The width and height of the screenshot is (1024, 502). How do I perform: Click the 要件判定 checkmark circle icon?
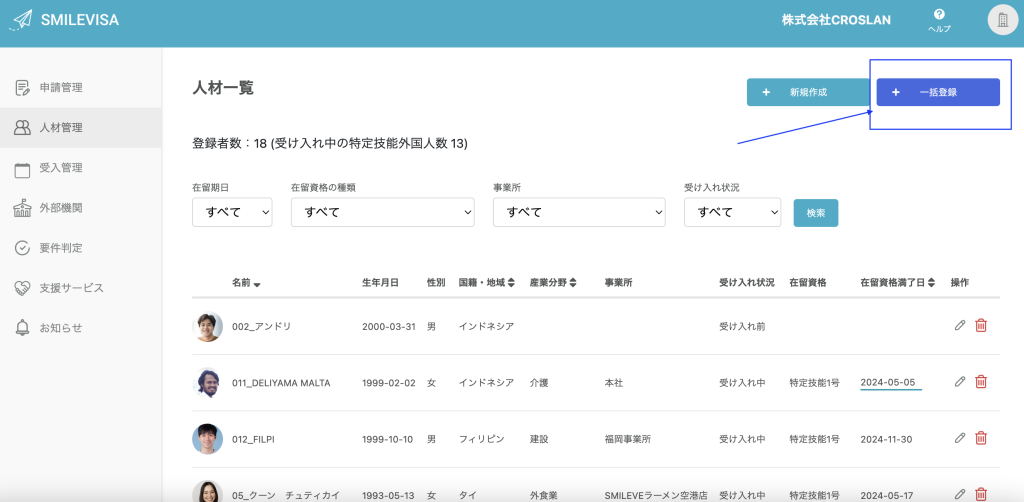22,248
